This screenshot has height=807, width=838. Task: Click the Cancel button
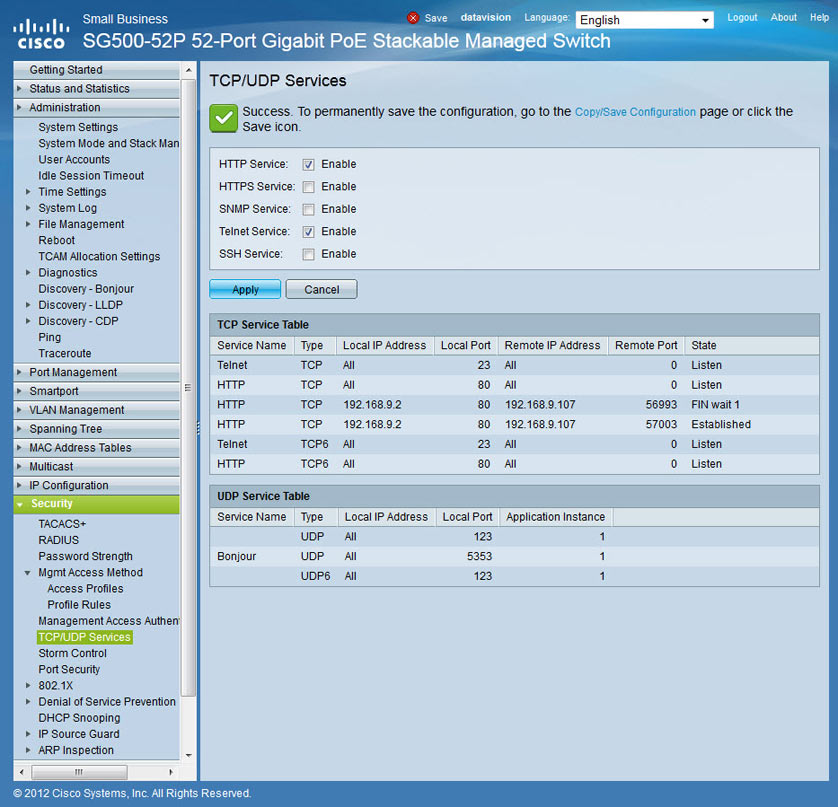point(322,289)
